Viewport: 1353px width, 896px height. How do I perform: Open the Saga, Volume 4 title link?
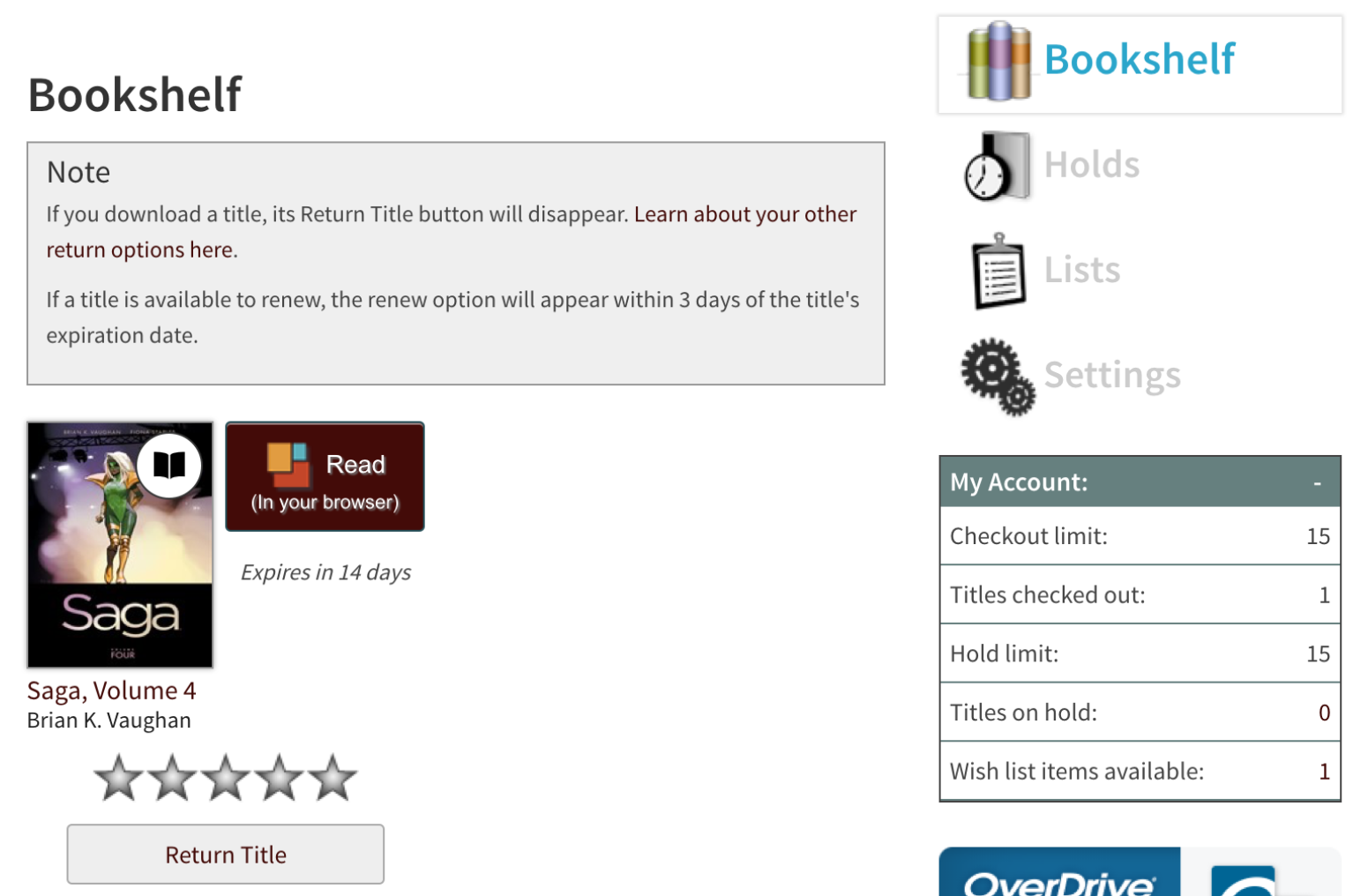(x=111, y=690)
